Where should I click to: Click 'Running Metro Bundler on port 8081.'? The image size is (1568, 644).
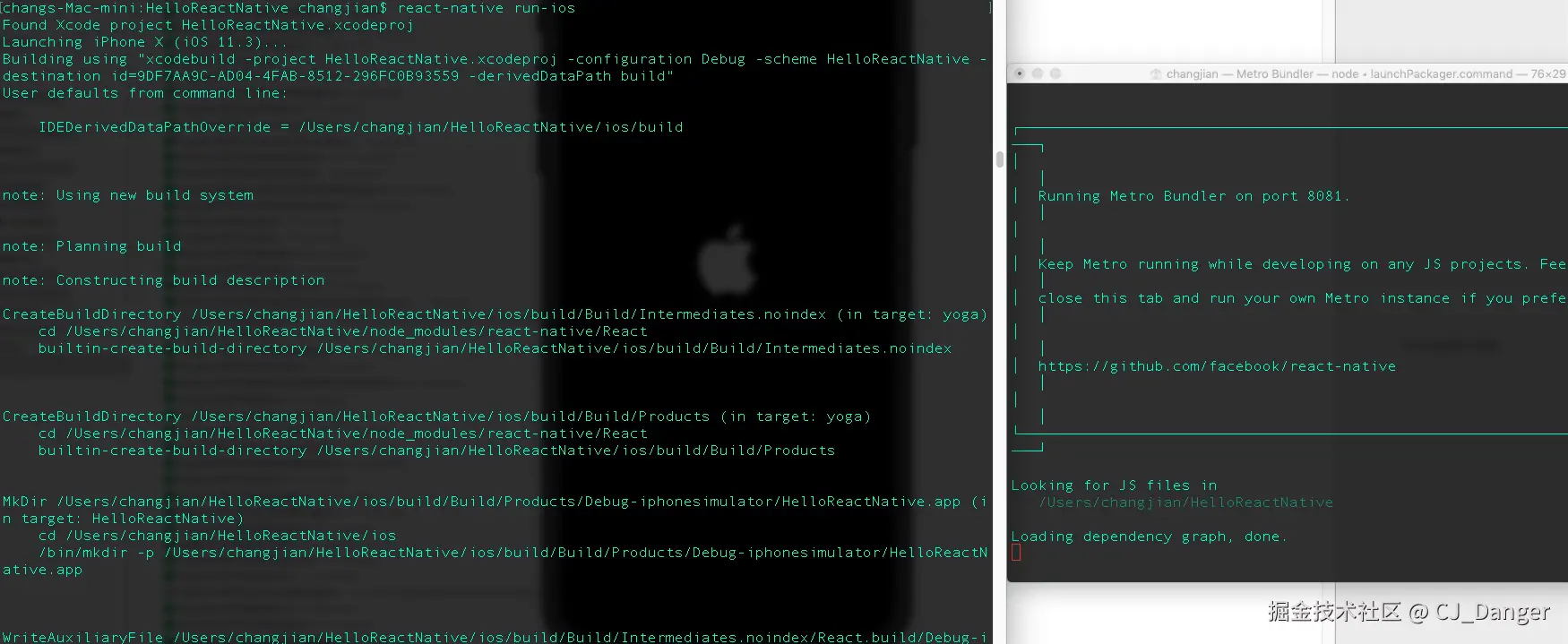point(1193,196)
